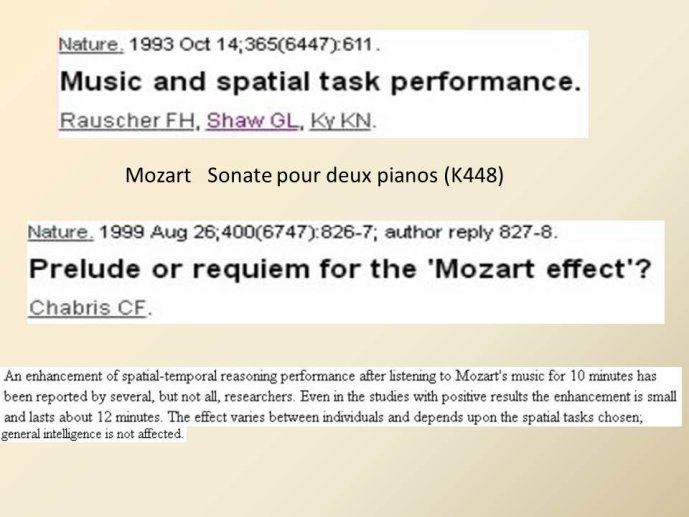Click title Prelude or requiem for the Mozart effect
689x517 pixels.
(x=340, y=268)
